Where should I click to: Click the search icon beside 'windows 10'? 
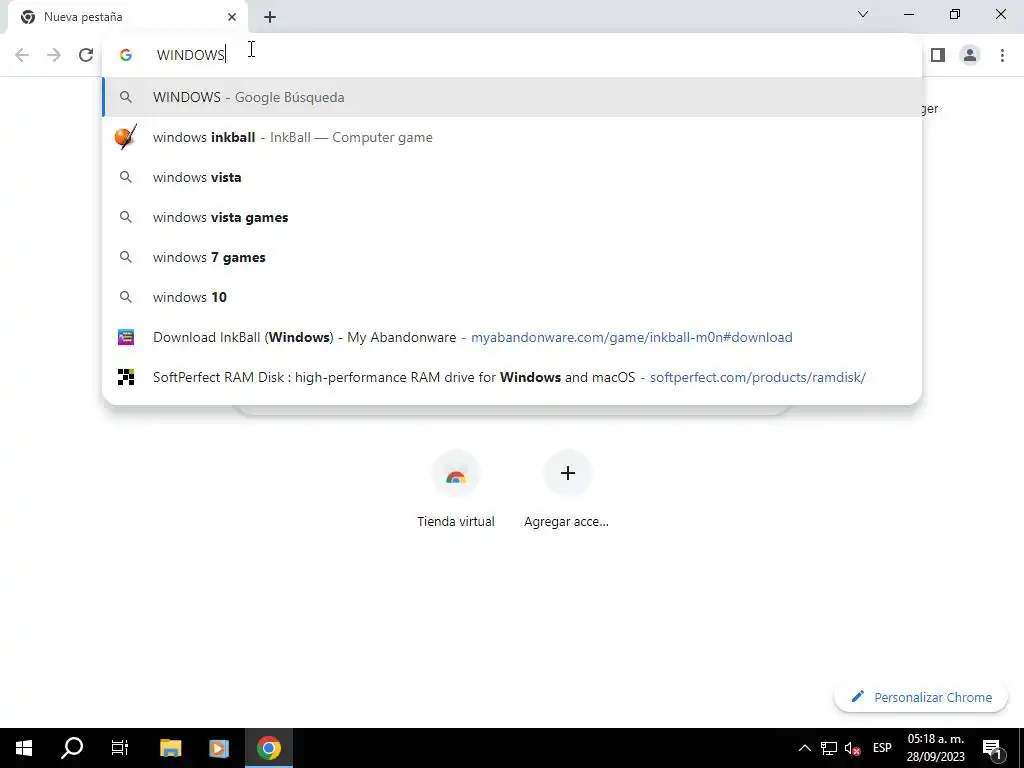pyautogui.click(x=126, y=297)
